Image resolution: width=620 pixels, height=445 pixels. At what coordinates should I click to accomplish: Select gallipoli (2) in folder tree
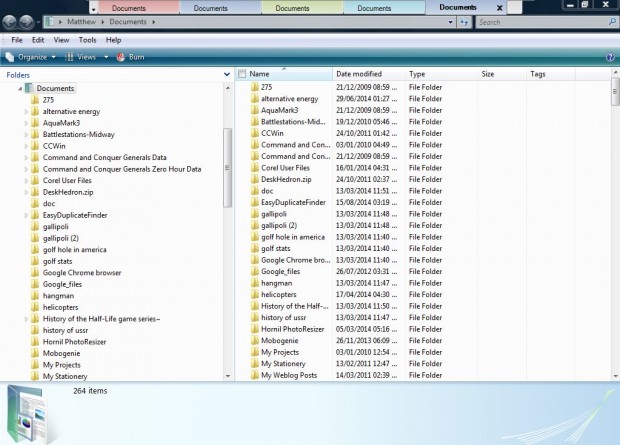coord(60,238)
